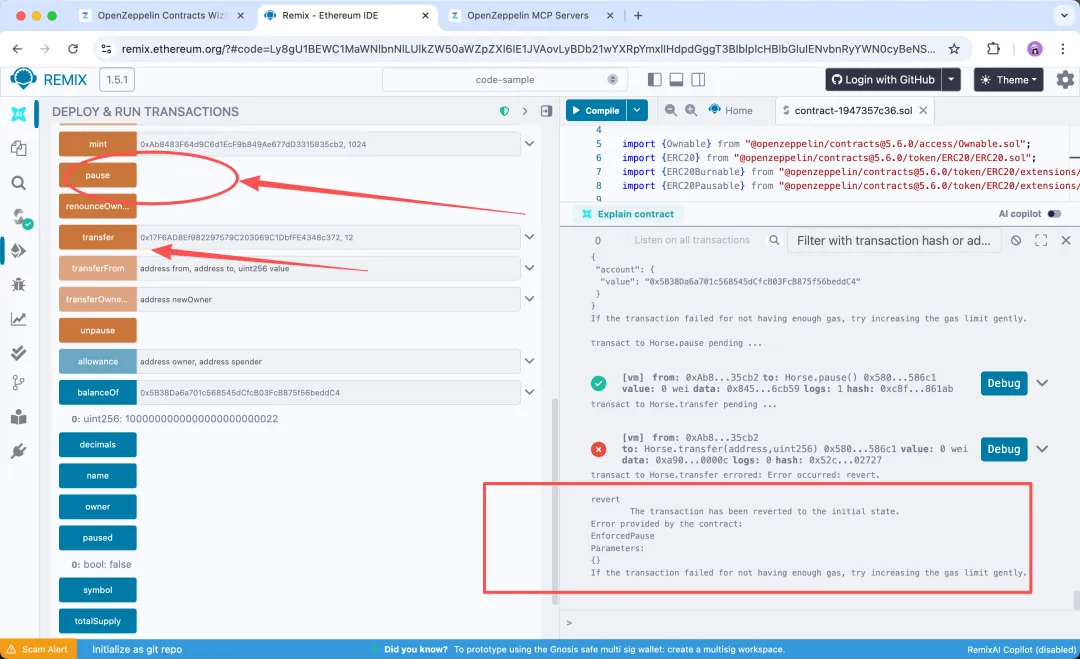Toggle the AI copilot switch
1080x659 pixels.
pos(1054,213)
